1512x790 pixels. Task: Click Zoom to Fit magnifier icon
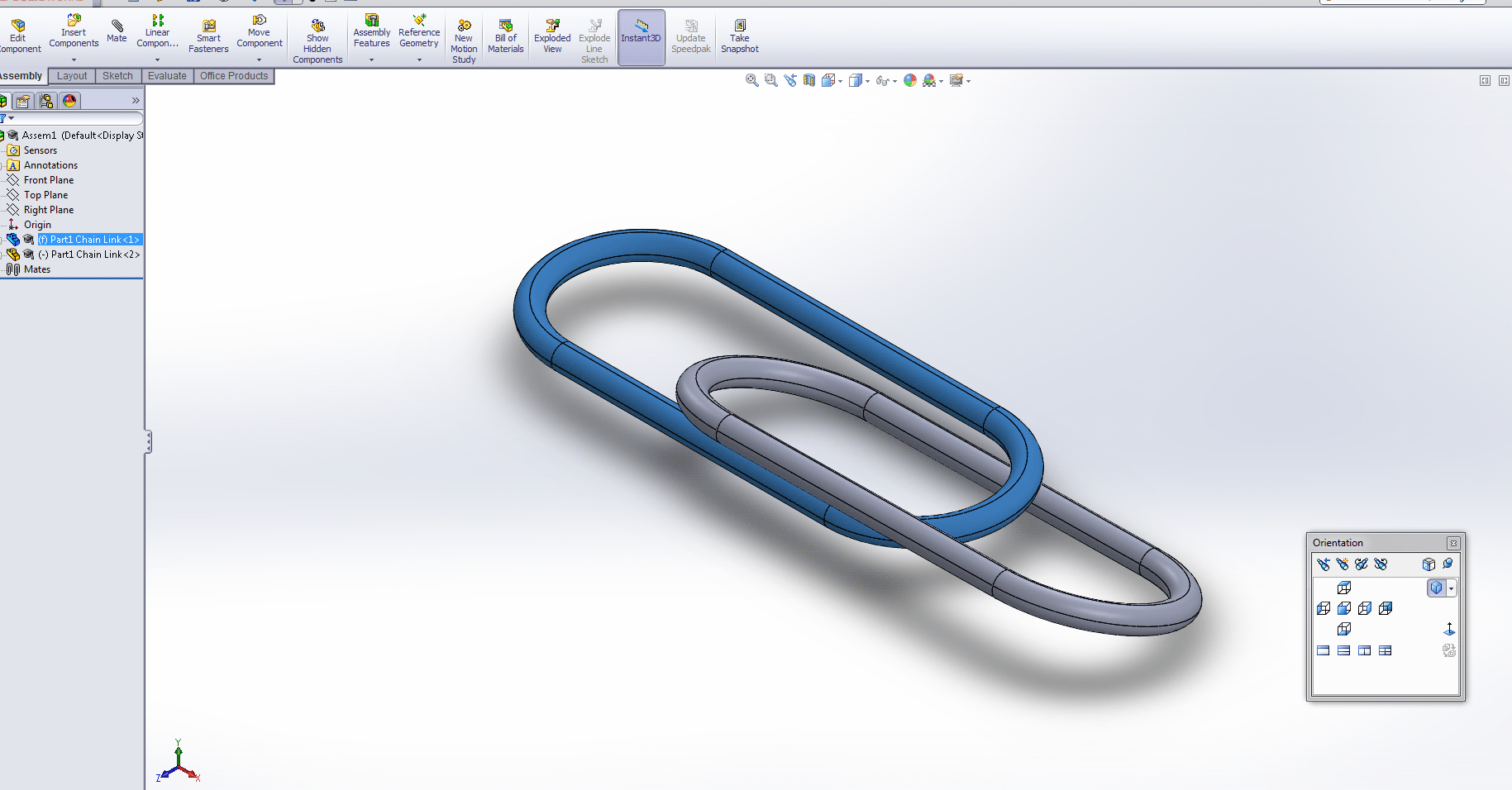pos(751,80)
